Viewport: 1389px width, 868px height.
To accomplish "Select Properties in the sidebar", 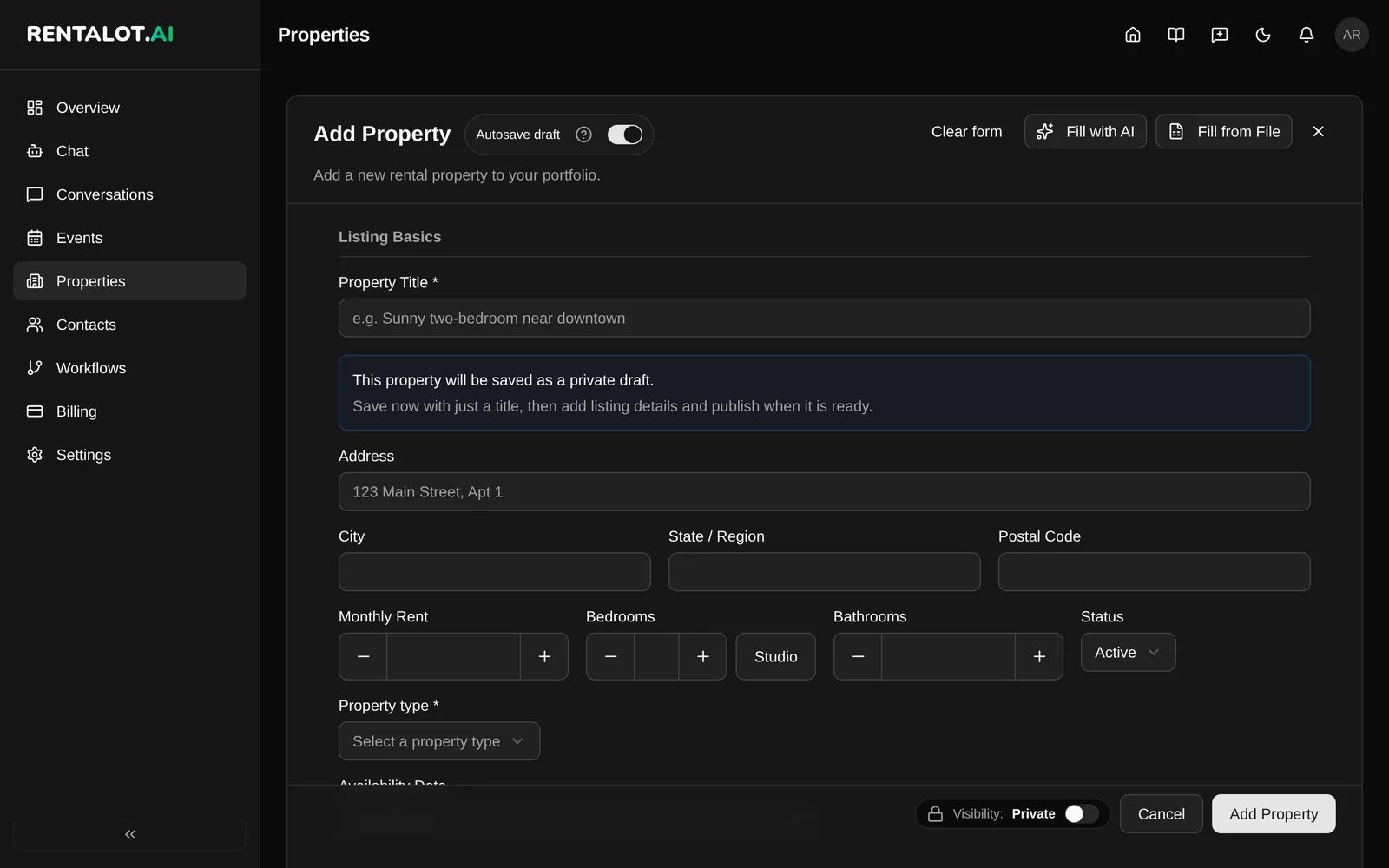I will (x=130, y=281).
